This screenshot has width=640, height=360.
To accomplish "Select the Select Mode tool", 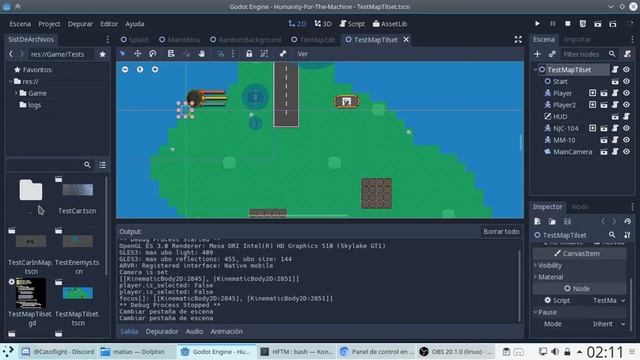I will (122, 53).
